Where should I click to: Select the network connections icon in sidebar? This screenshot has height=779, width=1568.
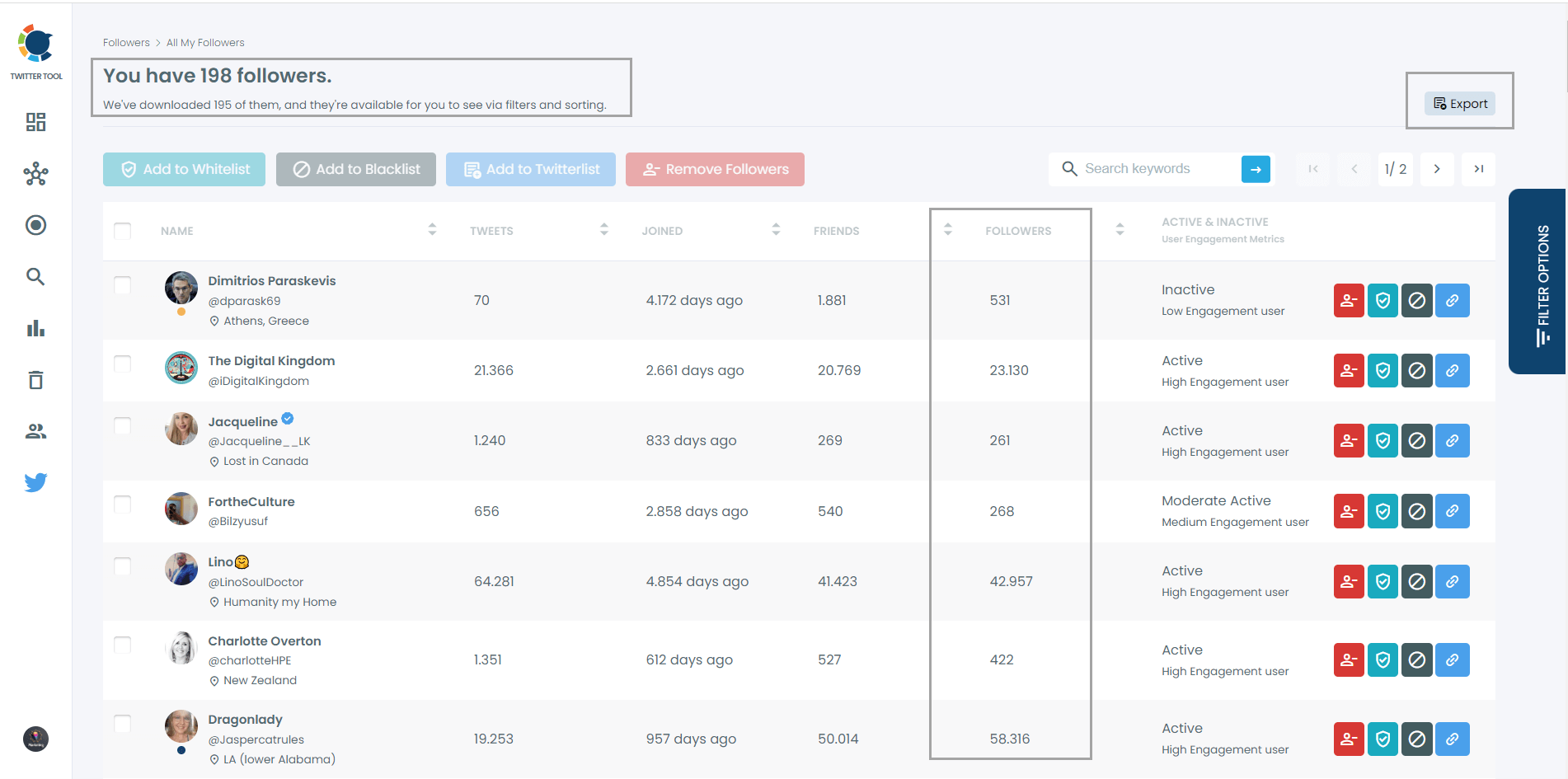(x=35, y=173)
